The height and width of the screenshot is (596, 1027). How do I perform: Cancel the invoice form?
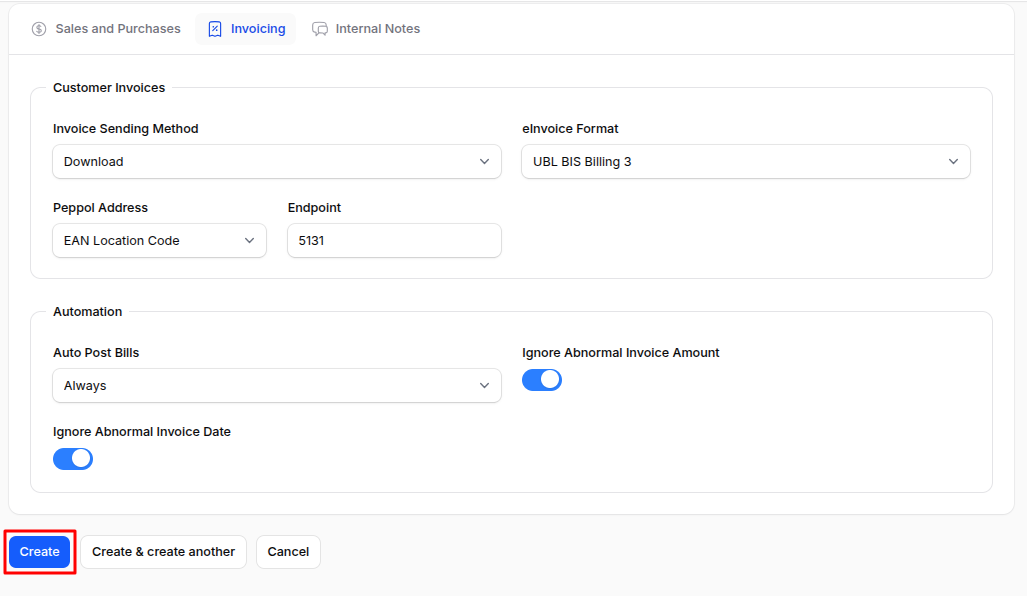tap(288, 551)
